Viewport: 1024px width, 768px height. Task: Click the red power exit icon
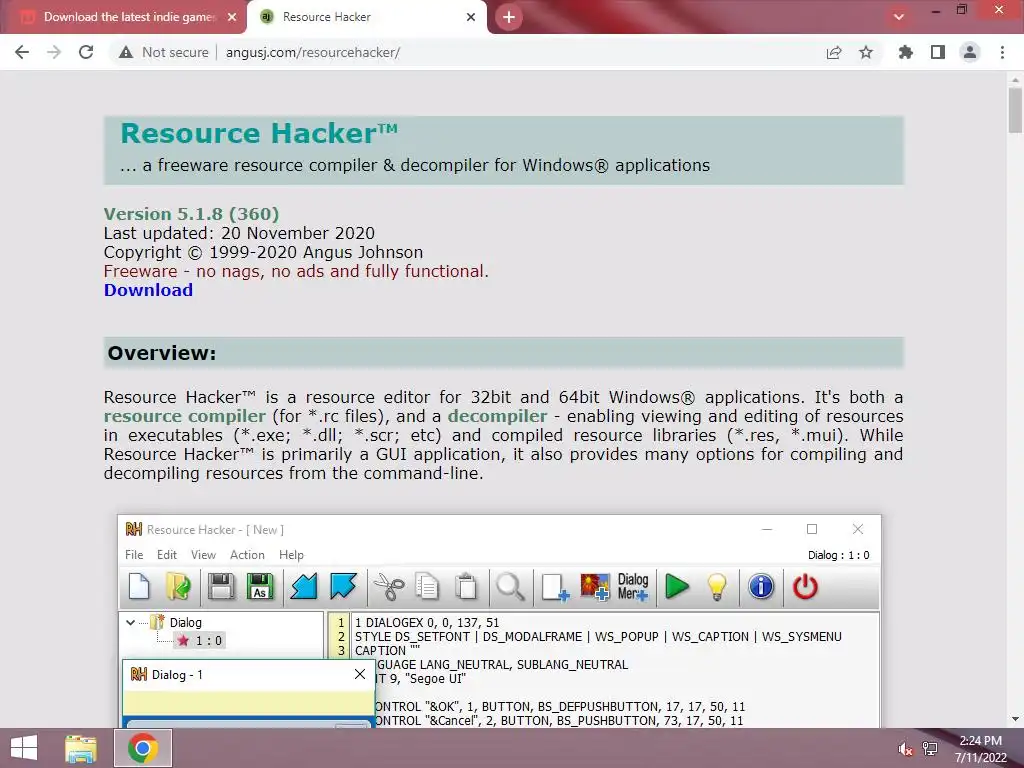point(805,586)
